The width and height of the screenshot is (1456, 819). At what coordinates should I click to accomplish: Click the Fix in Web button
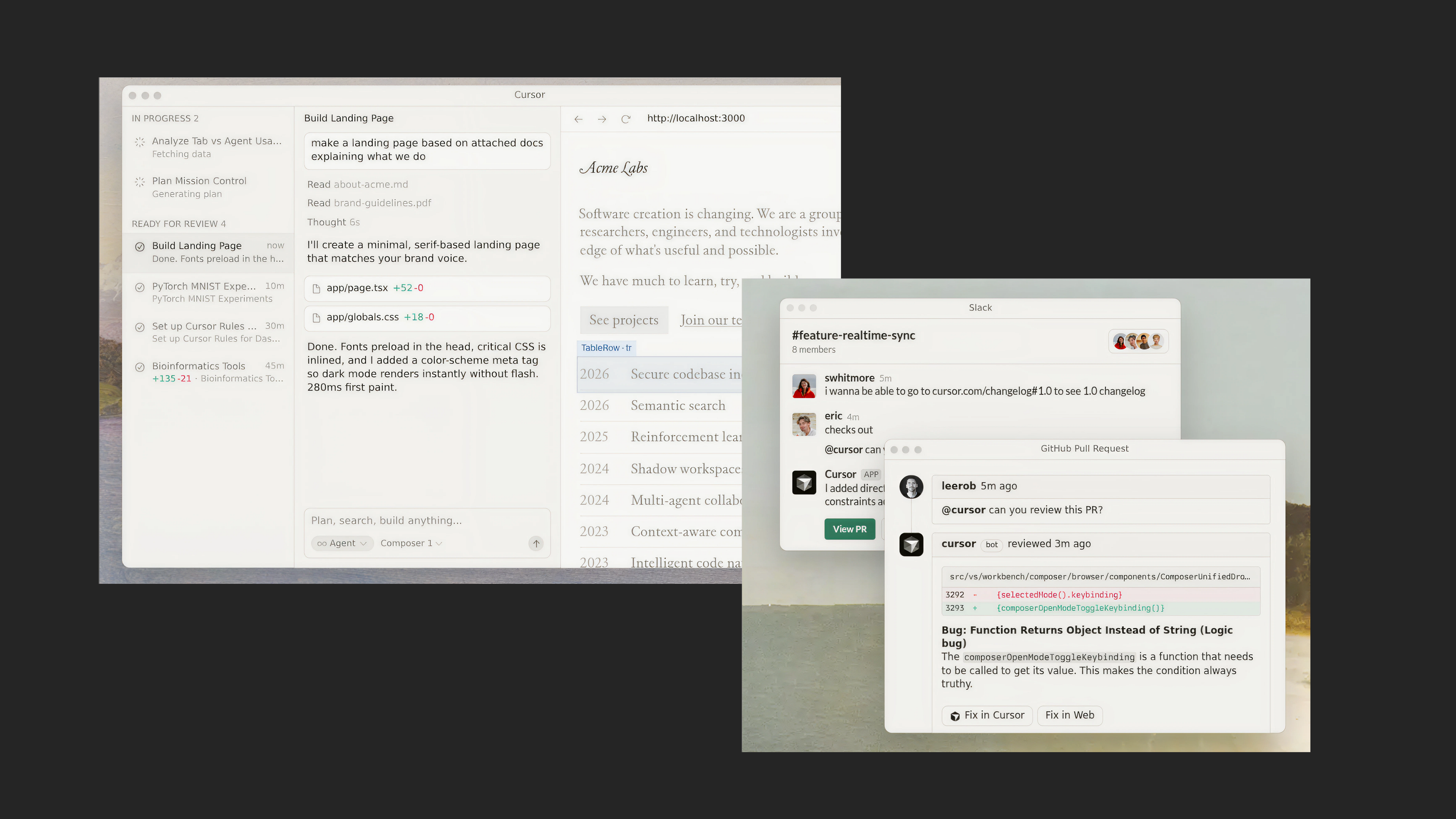1069,716
